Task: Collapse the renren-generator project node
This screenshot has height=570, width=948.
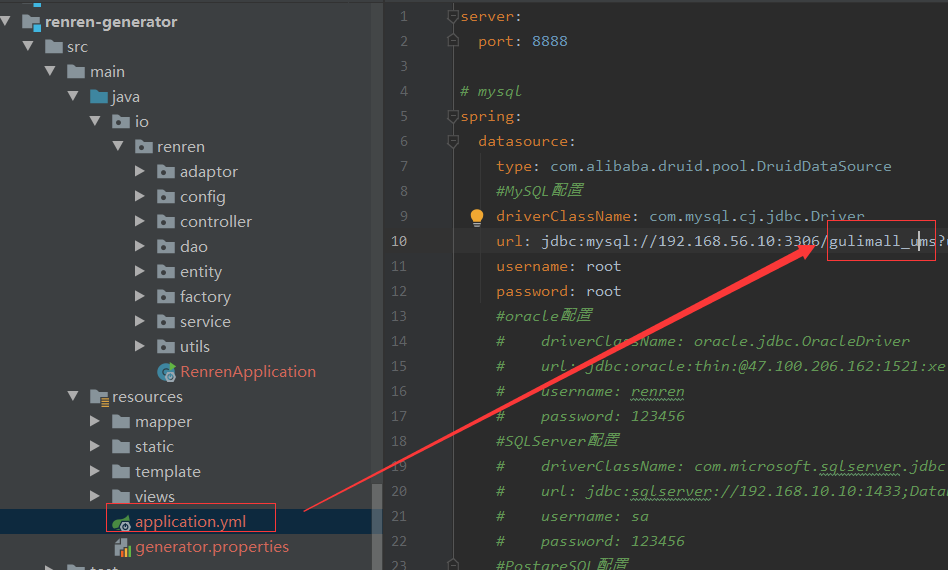Action: tap(6, 21)
